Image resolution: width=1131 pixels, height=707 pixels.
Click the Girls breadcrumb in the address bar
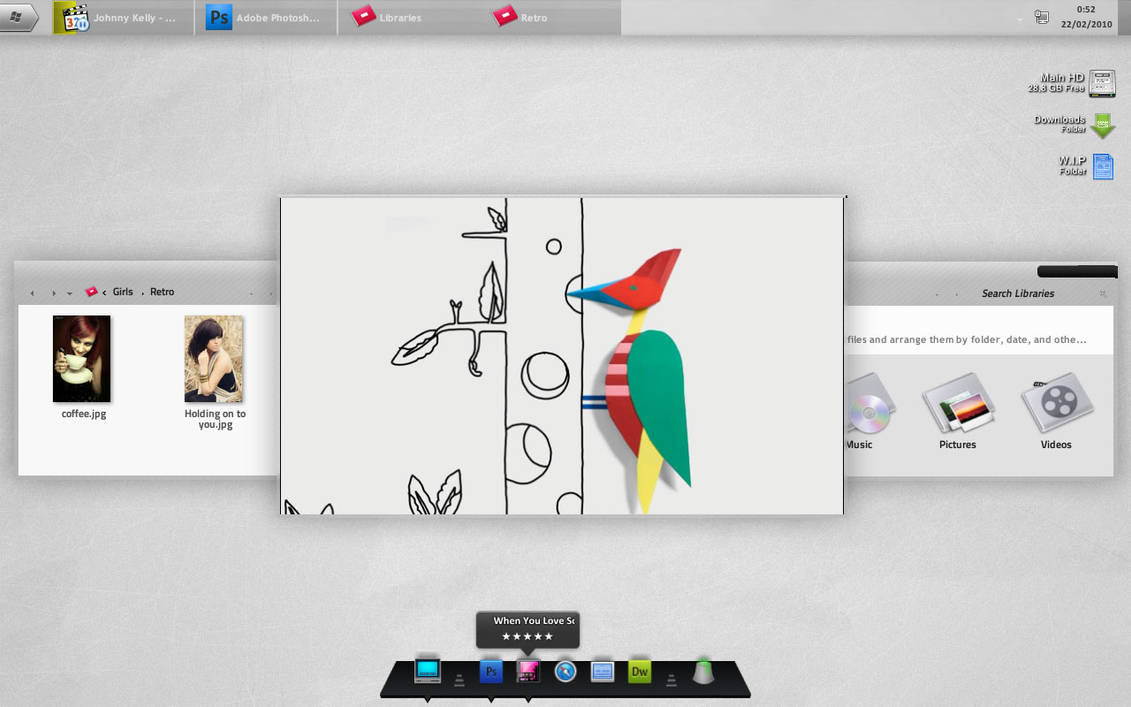(x=123, y=292)
